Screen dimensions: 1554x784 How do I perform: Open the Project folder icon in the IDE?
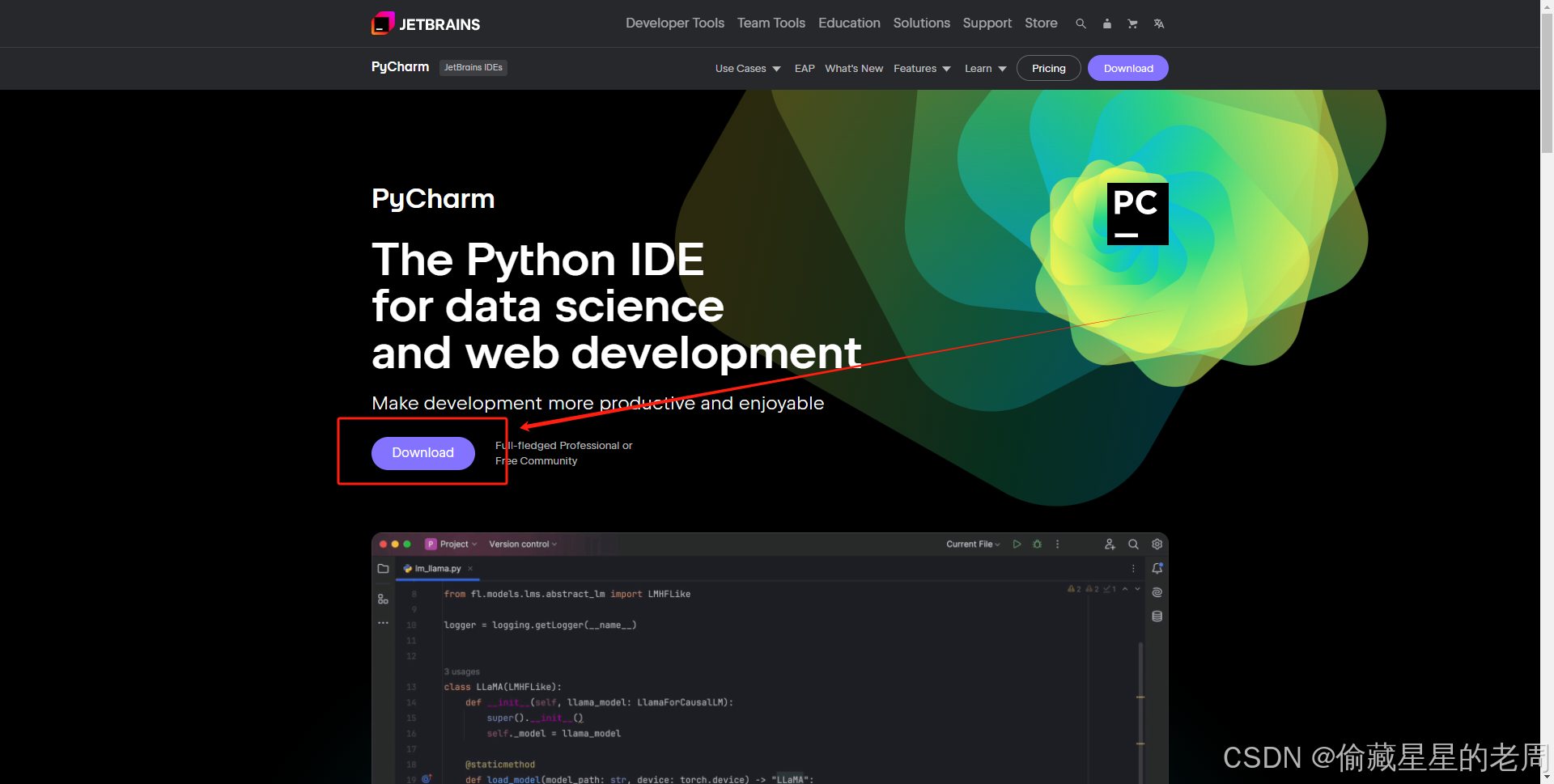pyautogui.click(x=383, y=568)
